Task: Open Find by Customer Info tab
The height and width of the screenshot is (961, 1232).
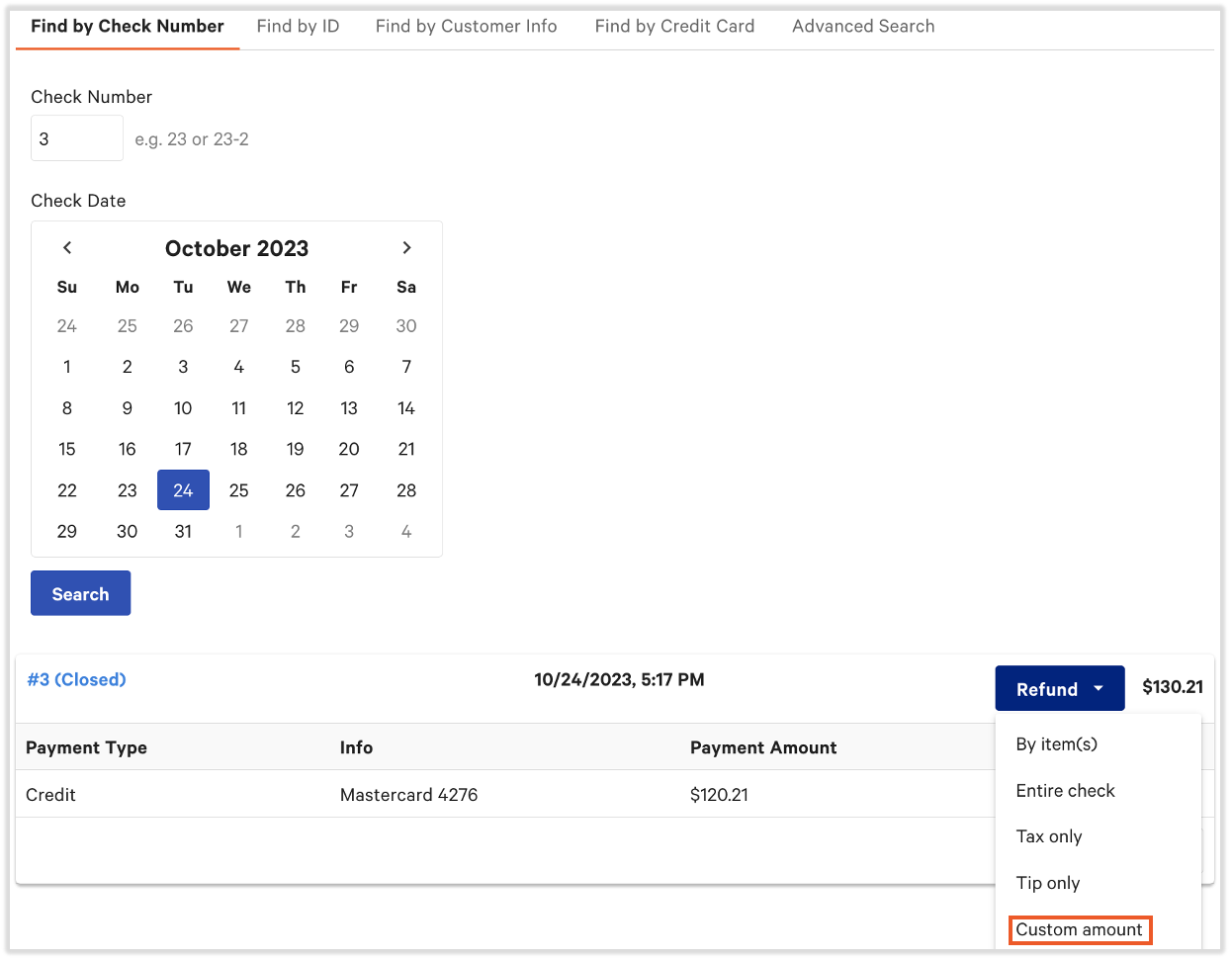Action: click(466, 27)
